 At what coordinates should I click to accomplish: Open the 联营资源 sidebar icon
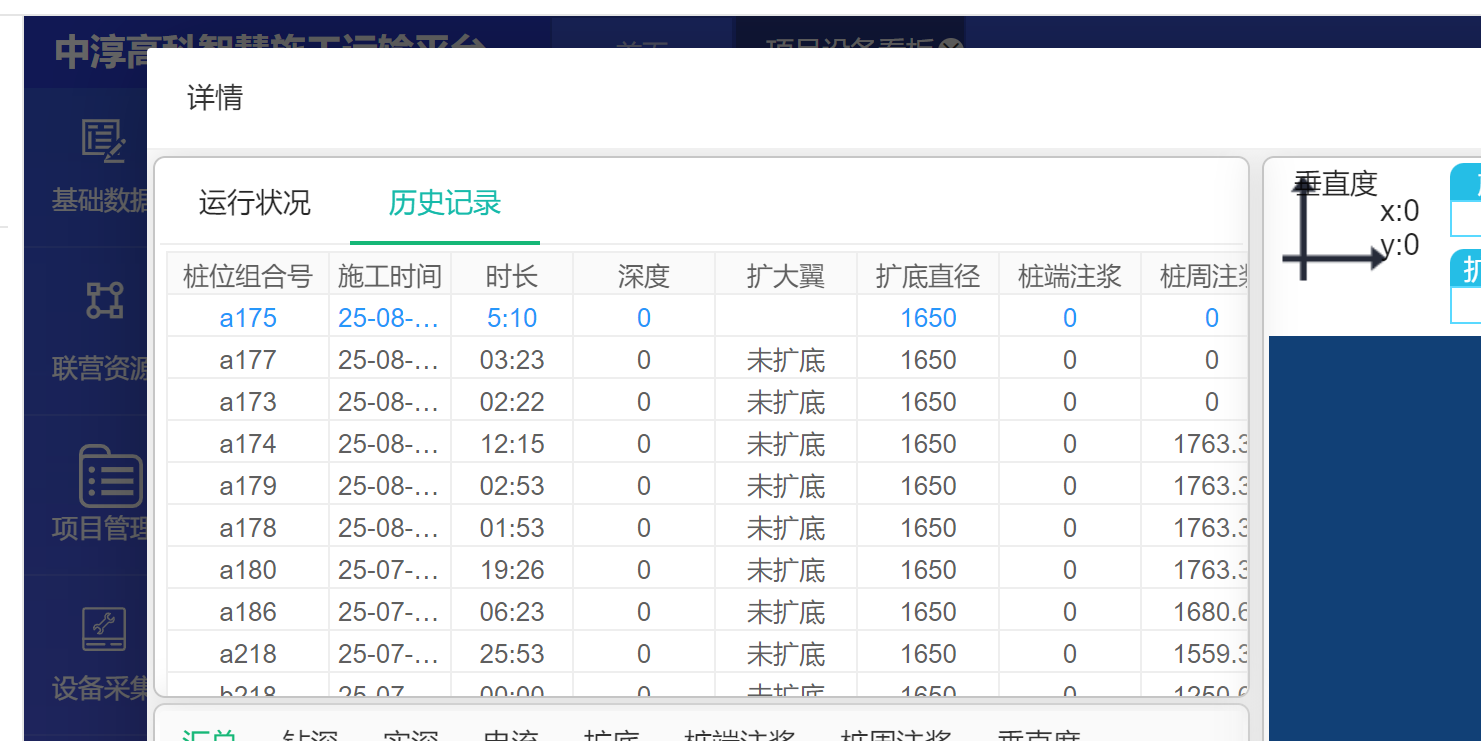click(x=103, y=300)
